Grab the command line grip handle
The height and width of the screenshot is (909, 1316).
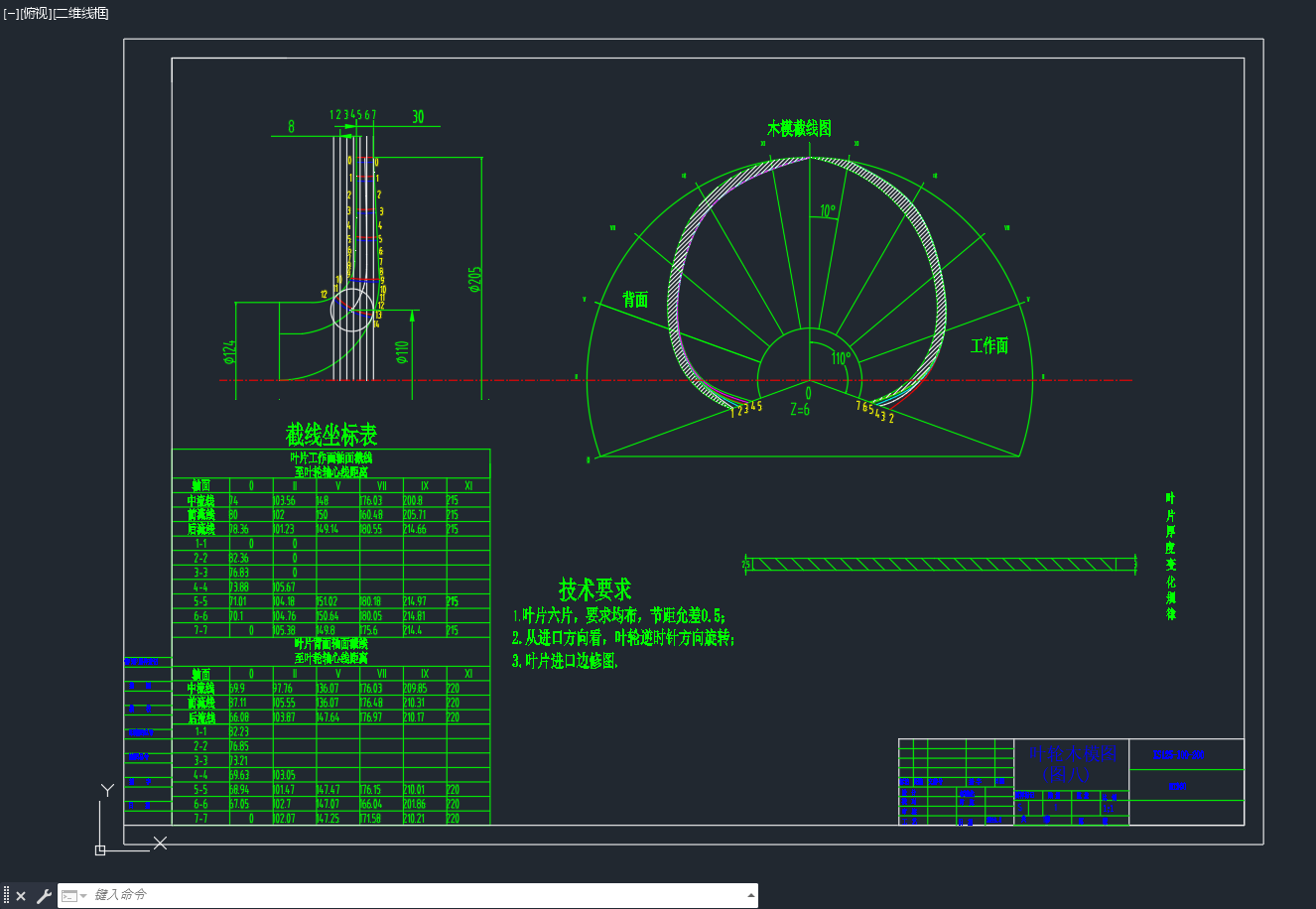pyautogui.click(x=6, y=896)
